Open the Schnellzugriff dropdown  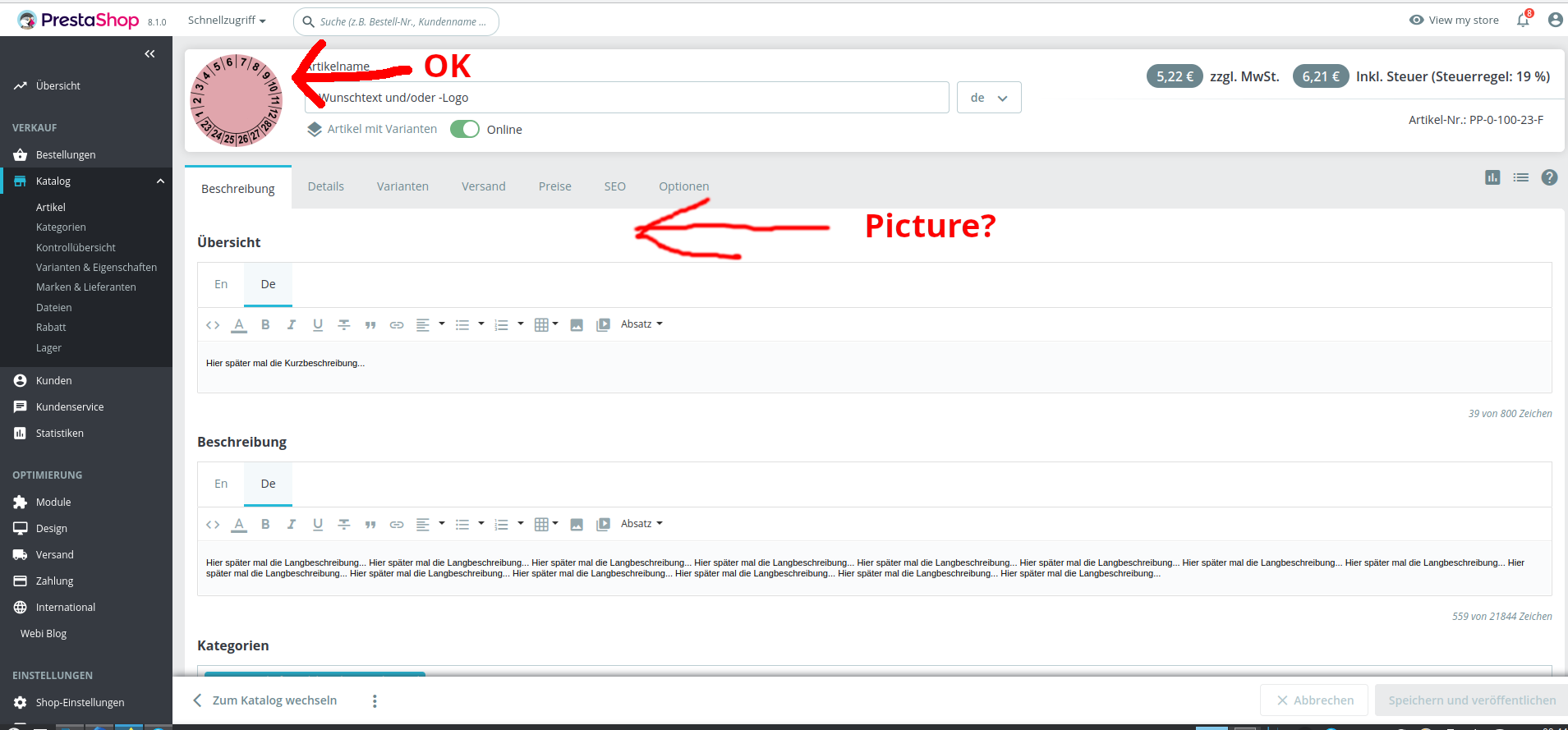pyautogui.click(x=227, y=20)
